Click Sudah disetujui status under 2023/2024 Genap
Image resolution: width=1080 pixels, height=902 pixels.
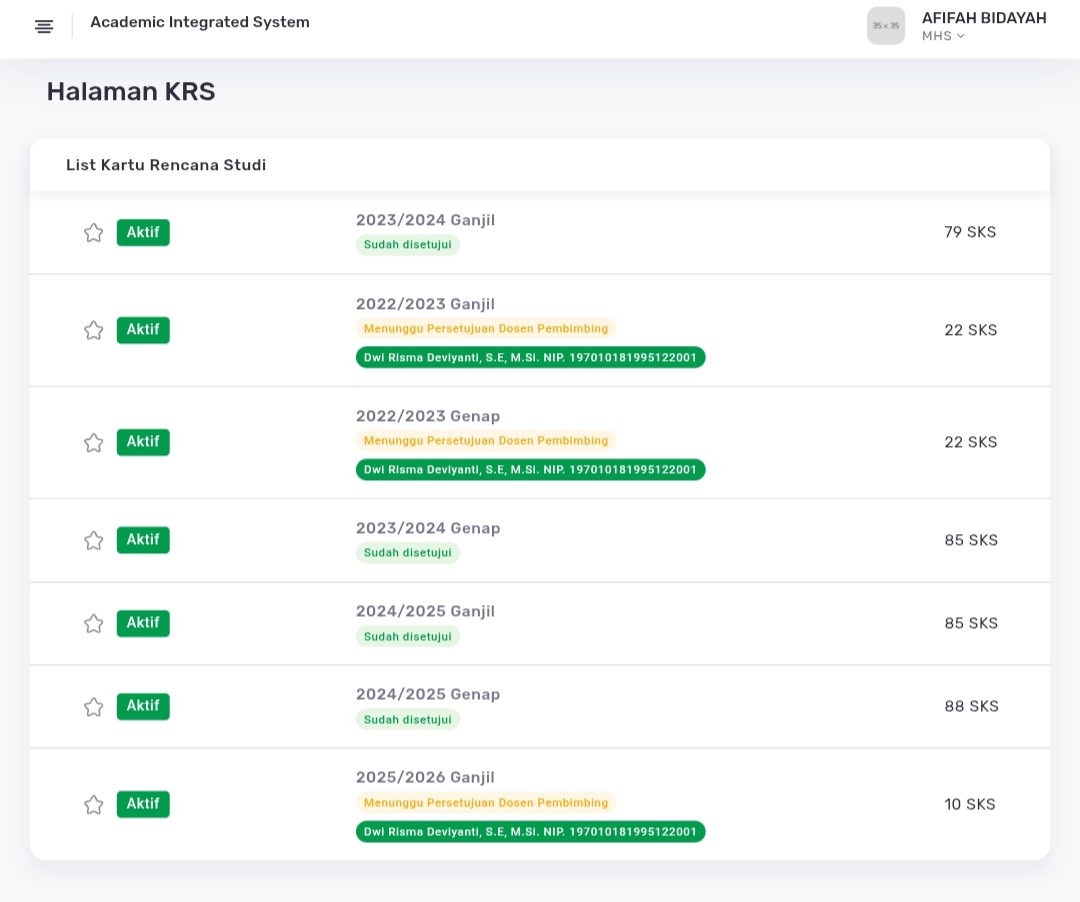click(x=407, y=553)
